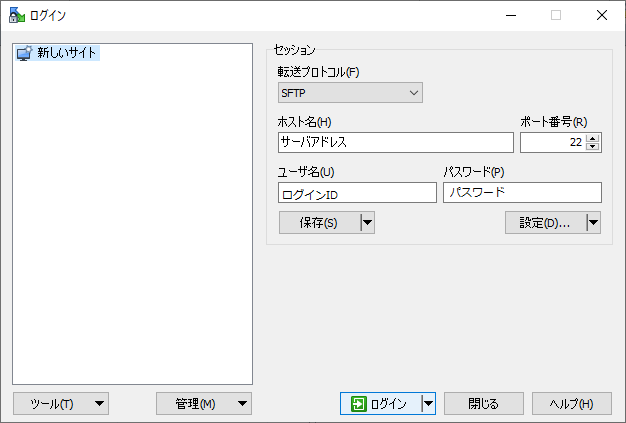Open 設定(D)... advanced settings
Viewport: 626px width, 423px height.
click(544, 223)
